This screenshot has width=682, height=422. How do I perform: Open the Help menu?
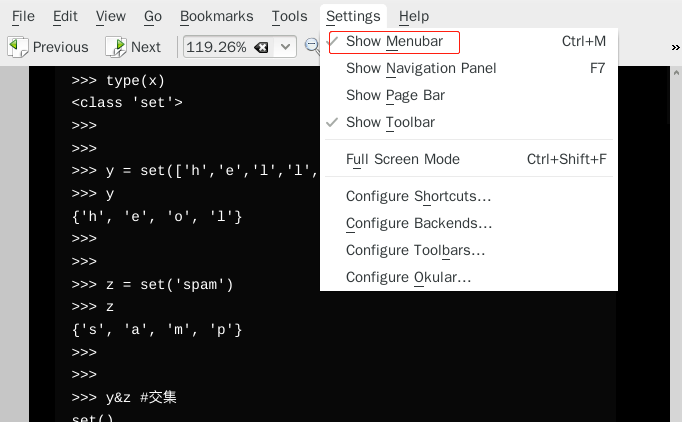pyautogui.click(x=414, y=17)
